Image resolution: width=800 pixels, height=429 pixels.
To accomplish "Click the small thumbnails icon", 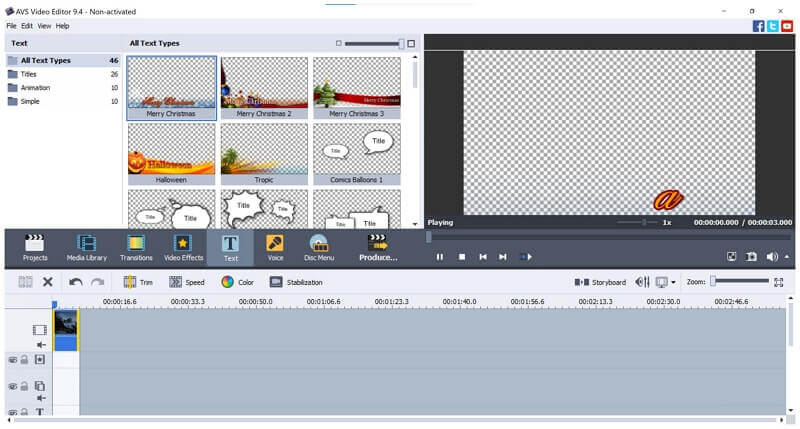I will pyautogui.click(x=338, y=43).
